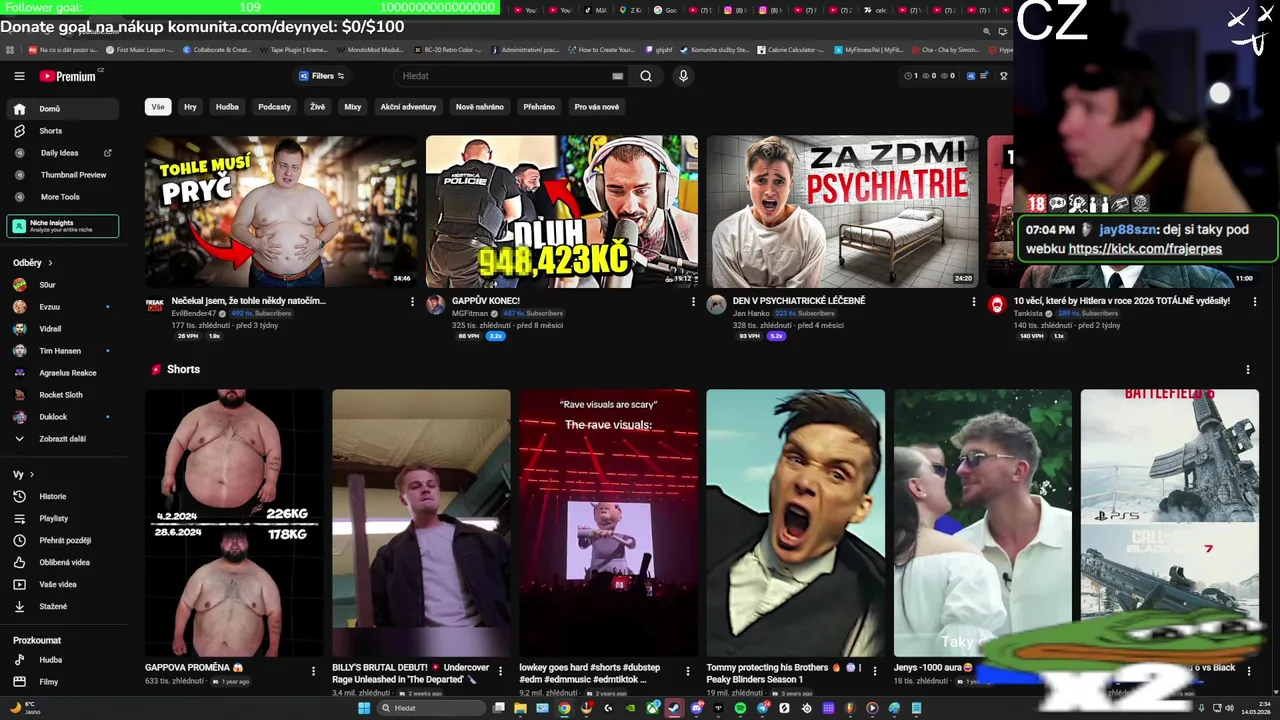Image resolution: width=1280 pixels, height=720 pixels.
Task: Select the Pro vás nové chip
Action: (x=596, y=107)
